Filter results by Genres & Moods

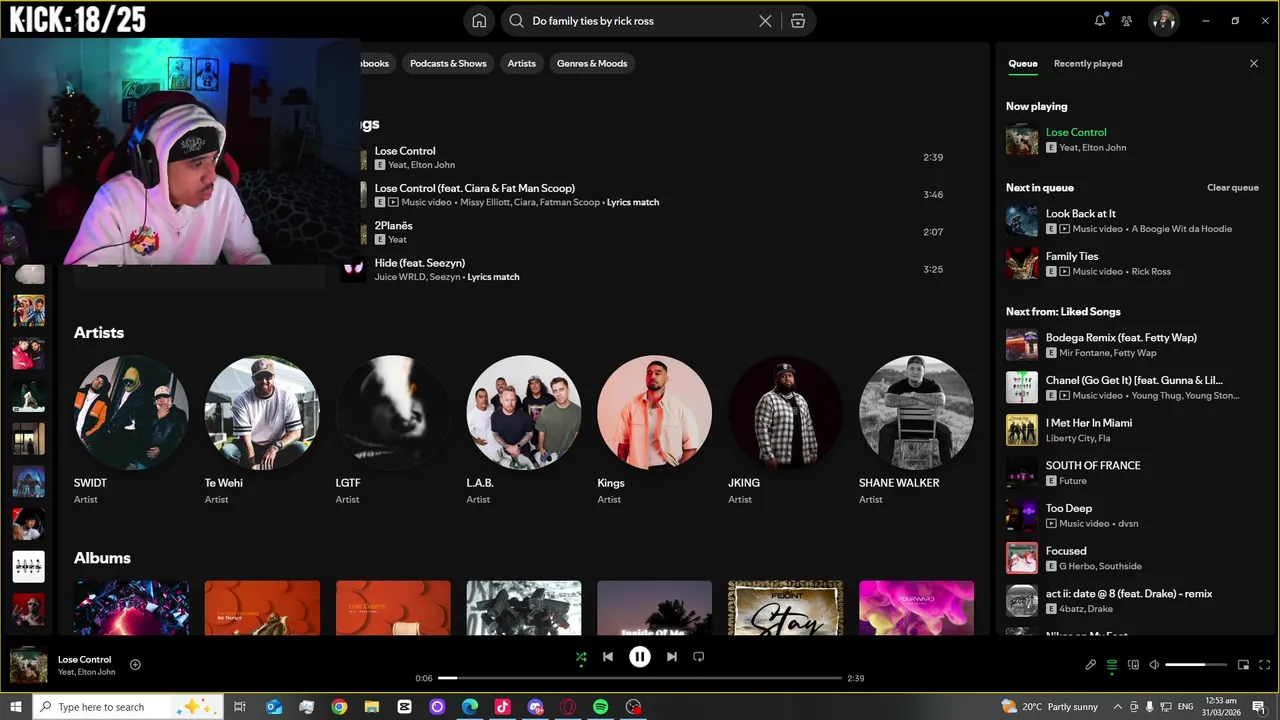[x=592, y=63]
